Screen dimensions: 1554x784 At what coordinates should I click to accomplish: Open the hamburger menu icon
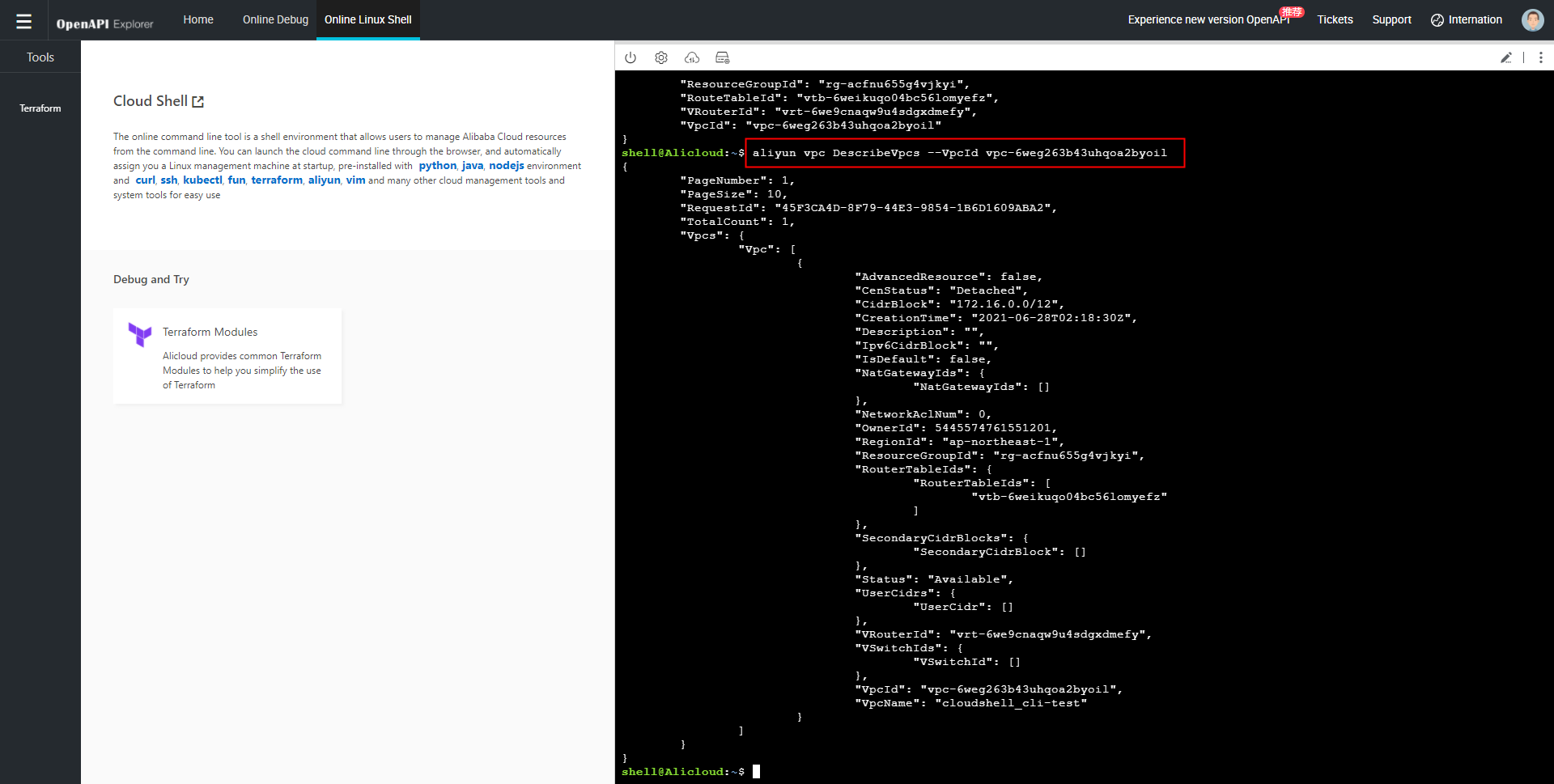[x=24, y=21]
